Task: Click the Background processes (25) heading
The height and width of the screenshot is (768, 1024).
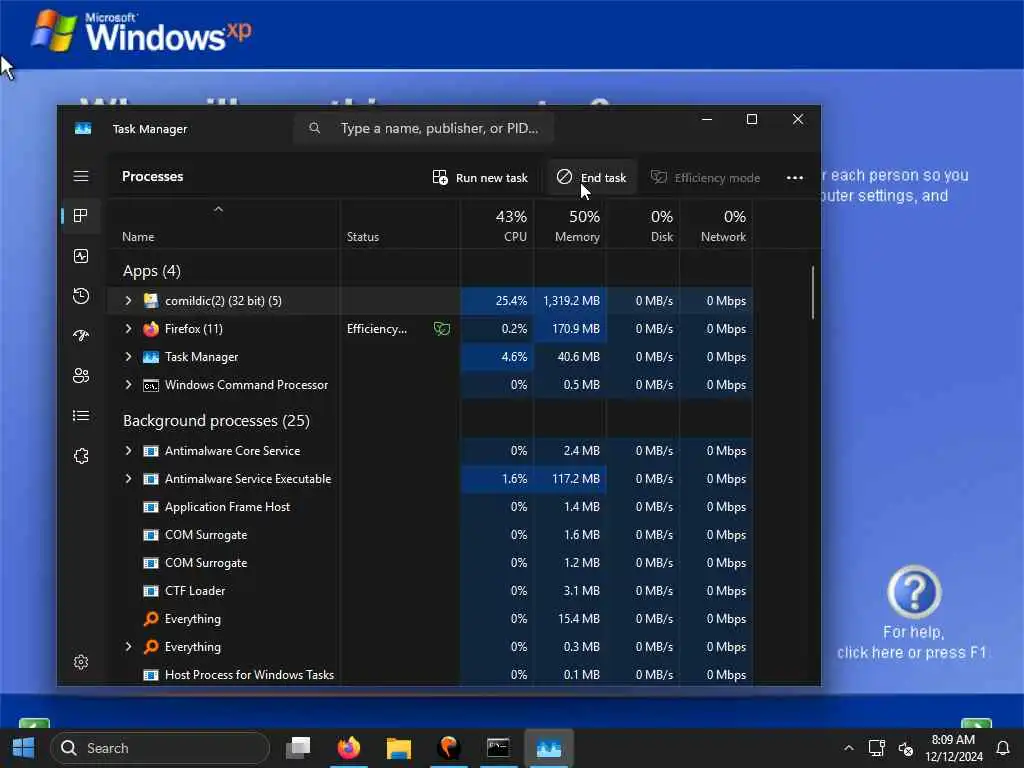Action: 216,421
